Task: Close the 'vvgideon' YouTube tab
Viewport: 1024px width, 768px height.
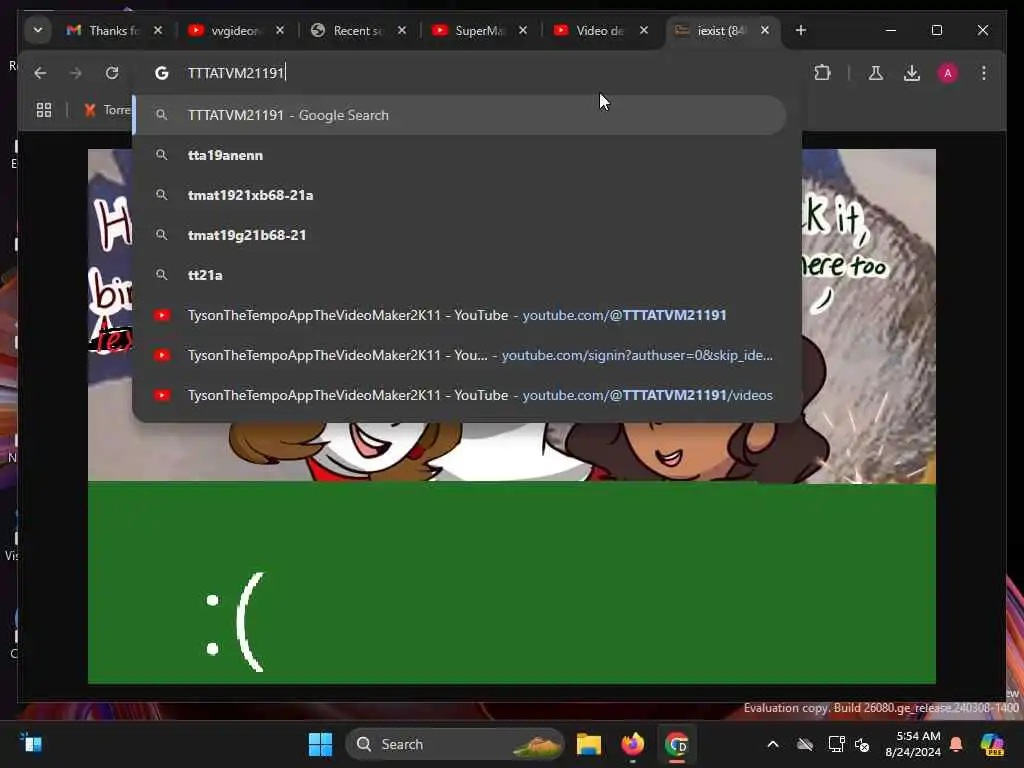Action: (280, 30)
